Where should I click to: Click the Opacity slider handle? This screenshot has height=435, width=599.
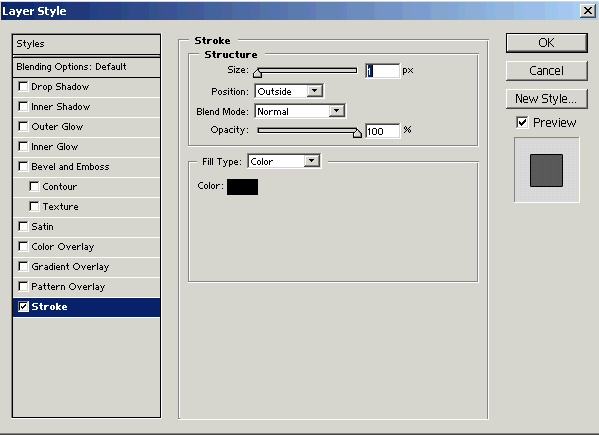click(x=357, y=133)
